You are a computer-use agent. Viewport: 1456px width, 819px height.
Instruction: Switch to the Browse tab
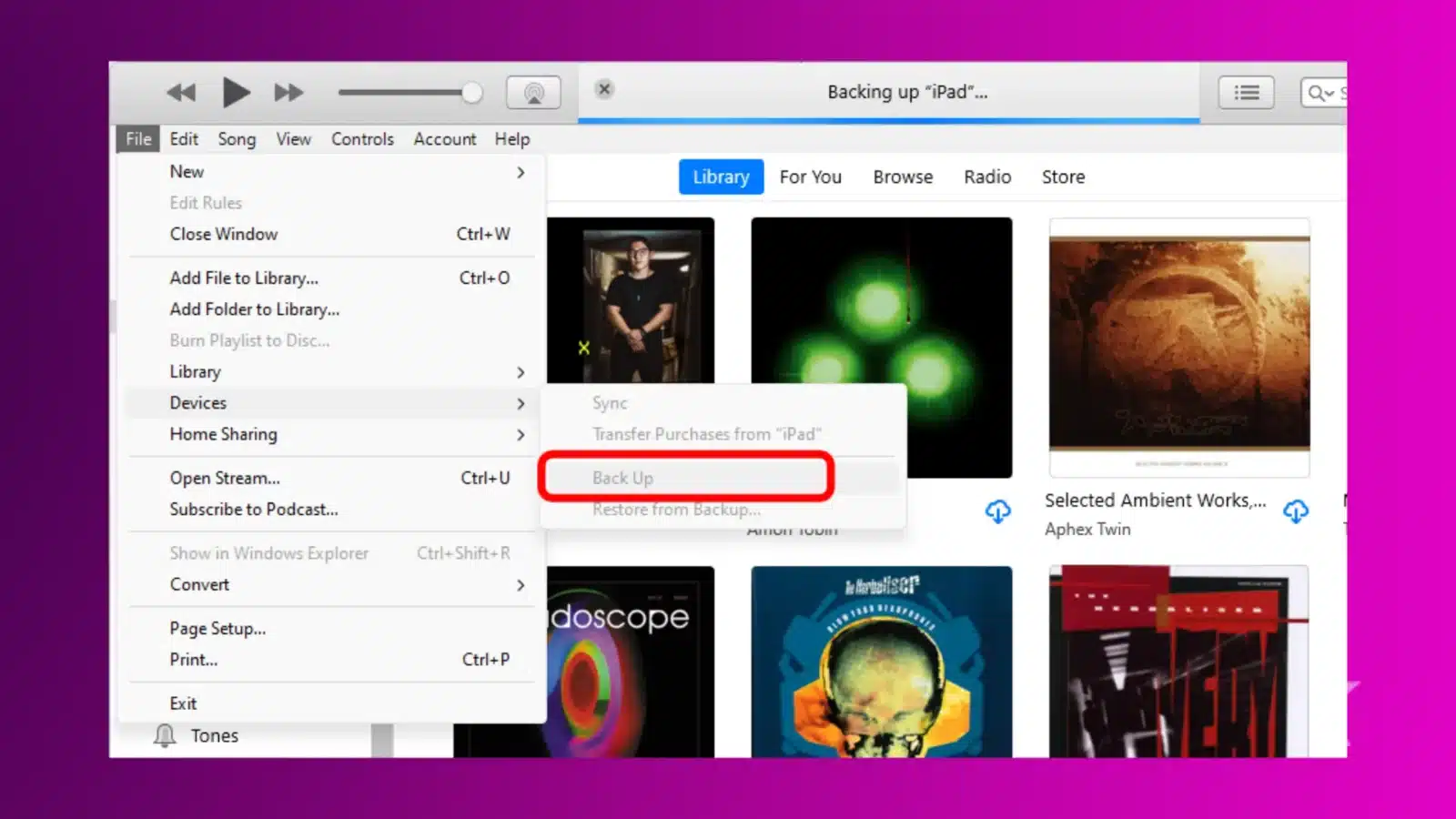(x=903, y=177)
